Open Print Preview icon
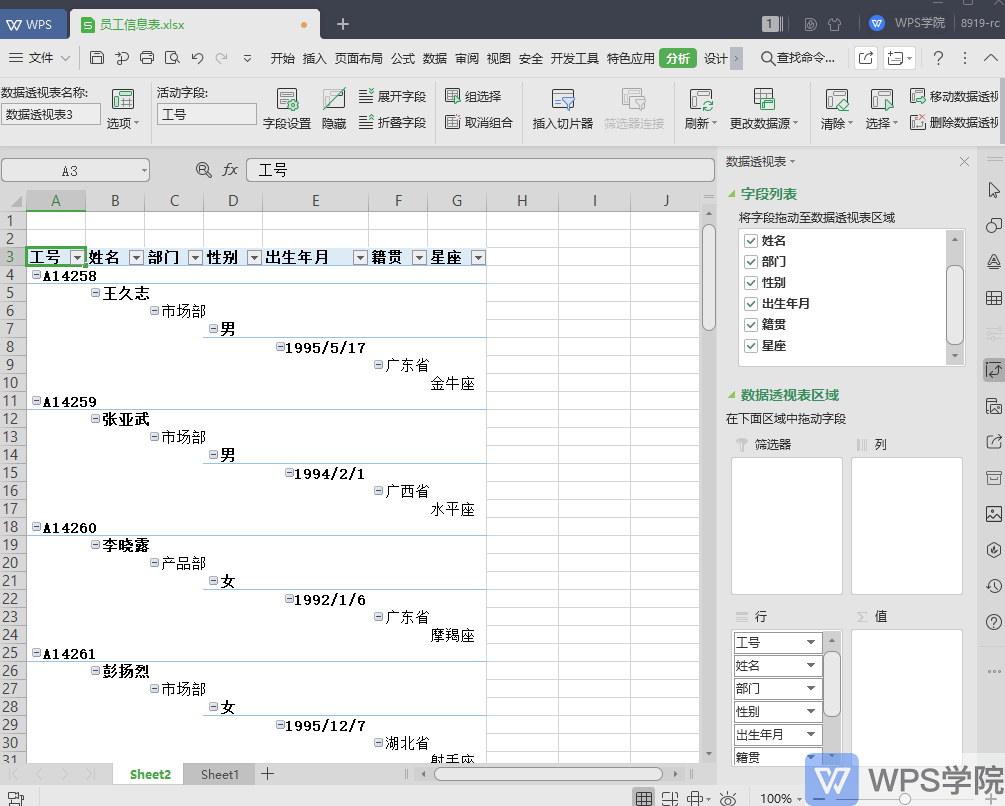 click(x=172, y=58)
